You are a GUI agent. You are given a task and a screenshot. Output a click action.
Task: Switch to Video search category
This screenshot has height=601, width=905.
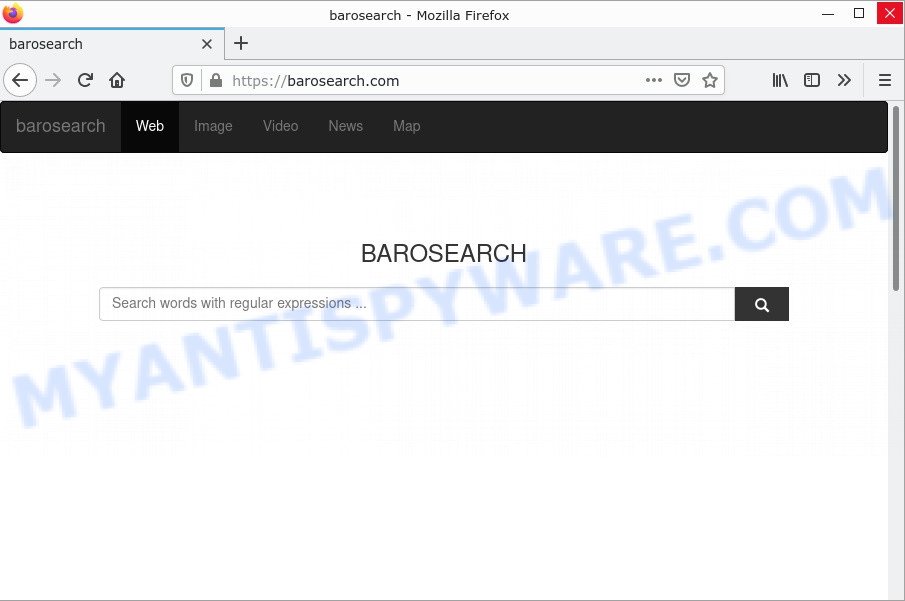point(281,126)
